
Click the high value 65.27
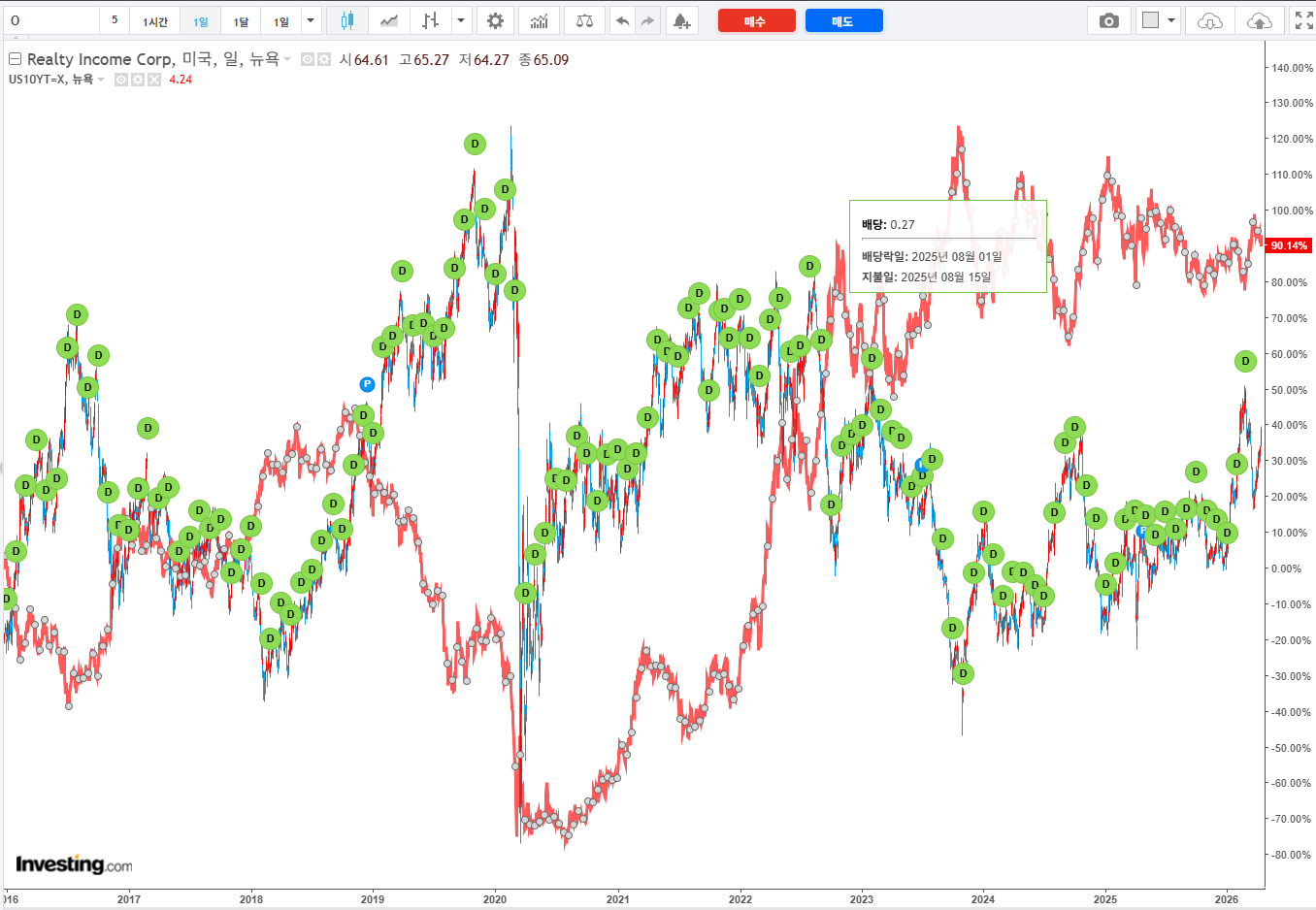coord(431,60)
